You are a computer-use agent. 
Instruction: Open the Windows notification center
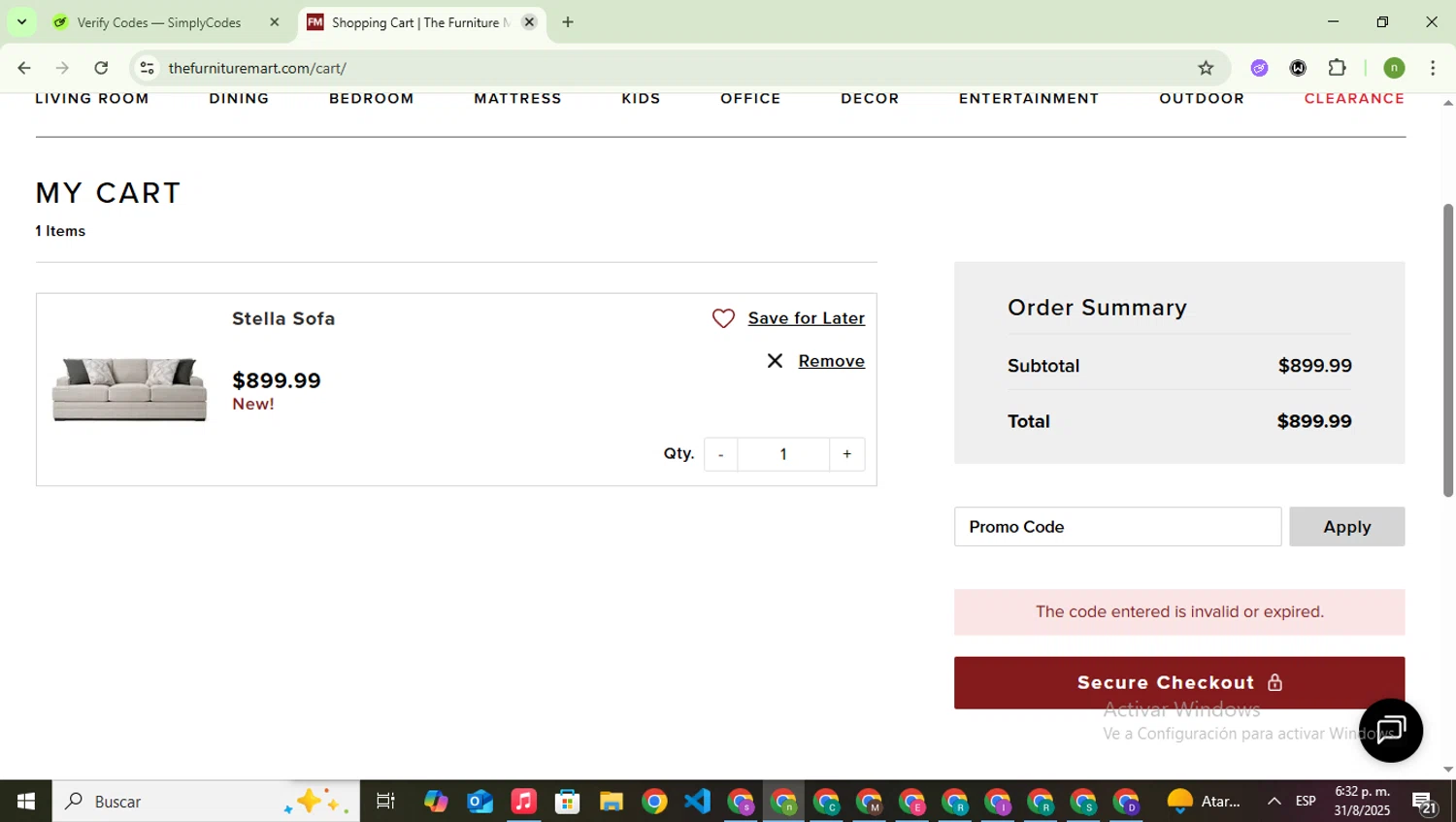1424,802
